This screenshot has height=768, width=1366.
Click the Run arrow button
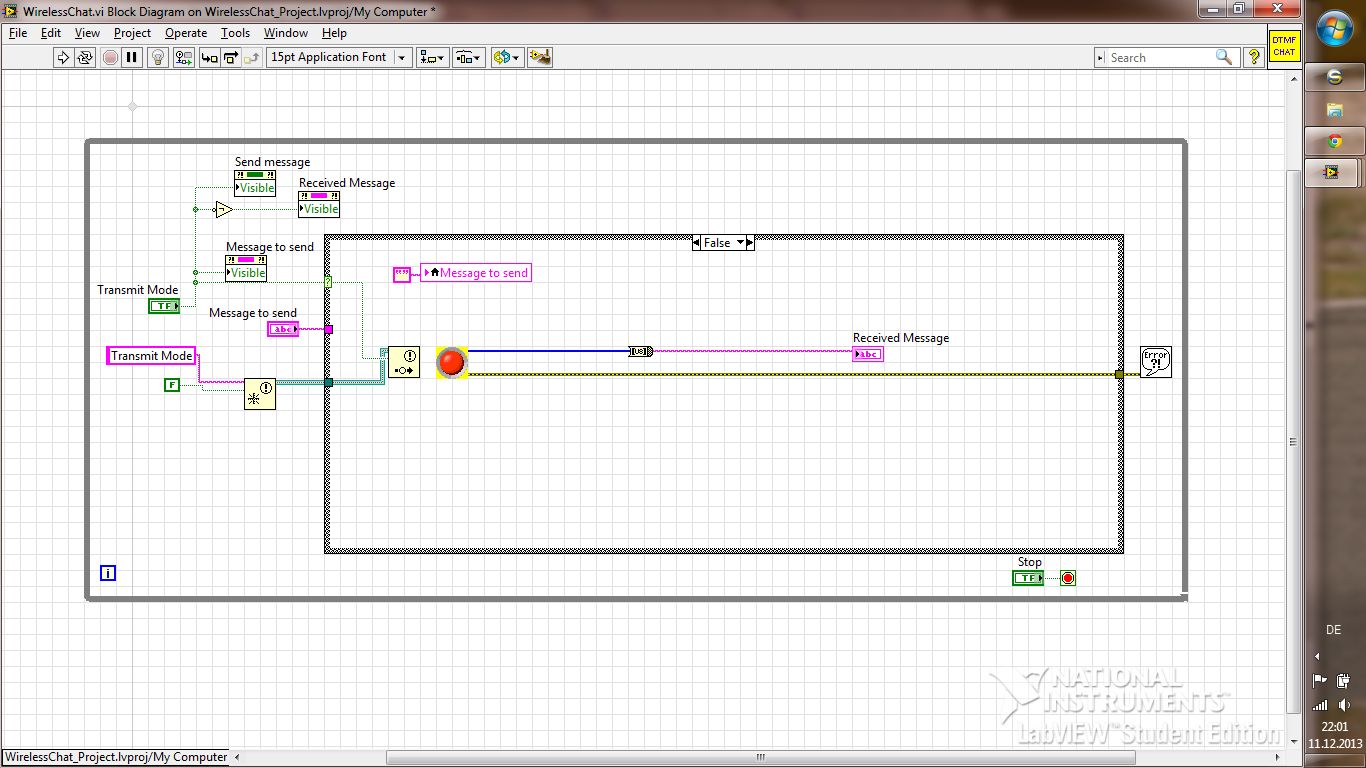click(x=63, y=58)
